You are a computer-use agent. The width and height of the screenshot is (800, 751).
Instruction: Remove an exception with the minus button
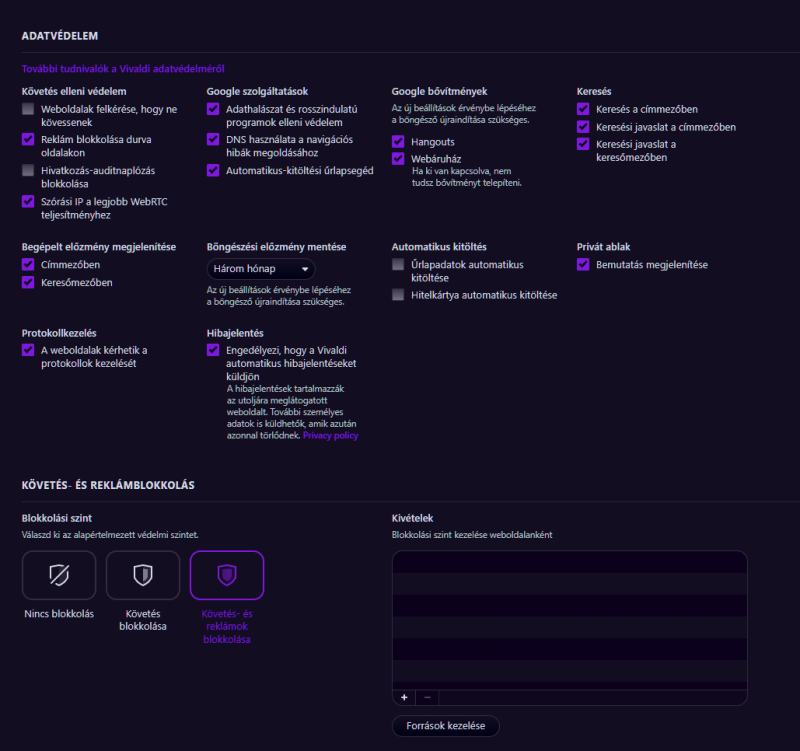(428, 697)
